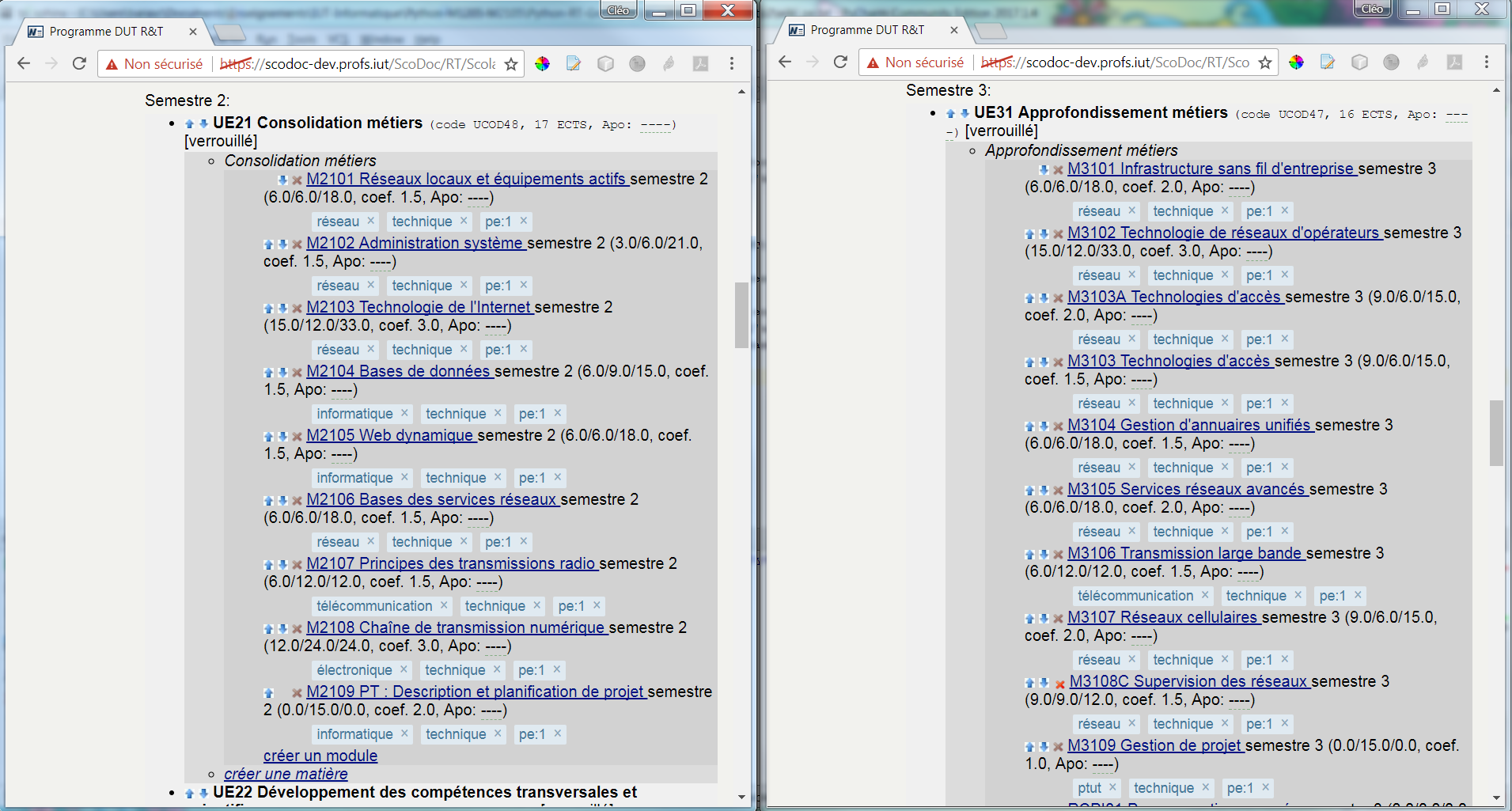This screenshot has height=811, width=1512.
Task: Move module M3109 Gestion de projet up
Action: coord(1029,747)
